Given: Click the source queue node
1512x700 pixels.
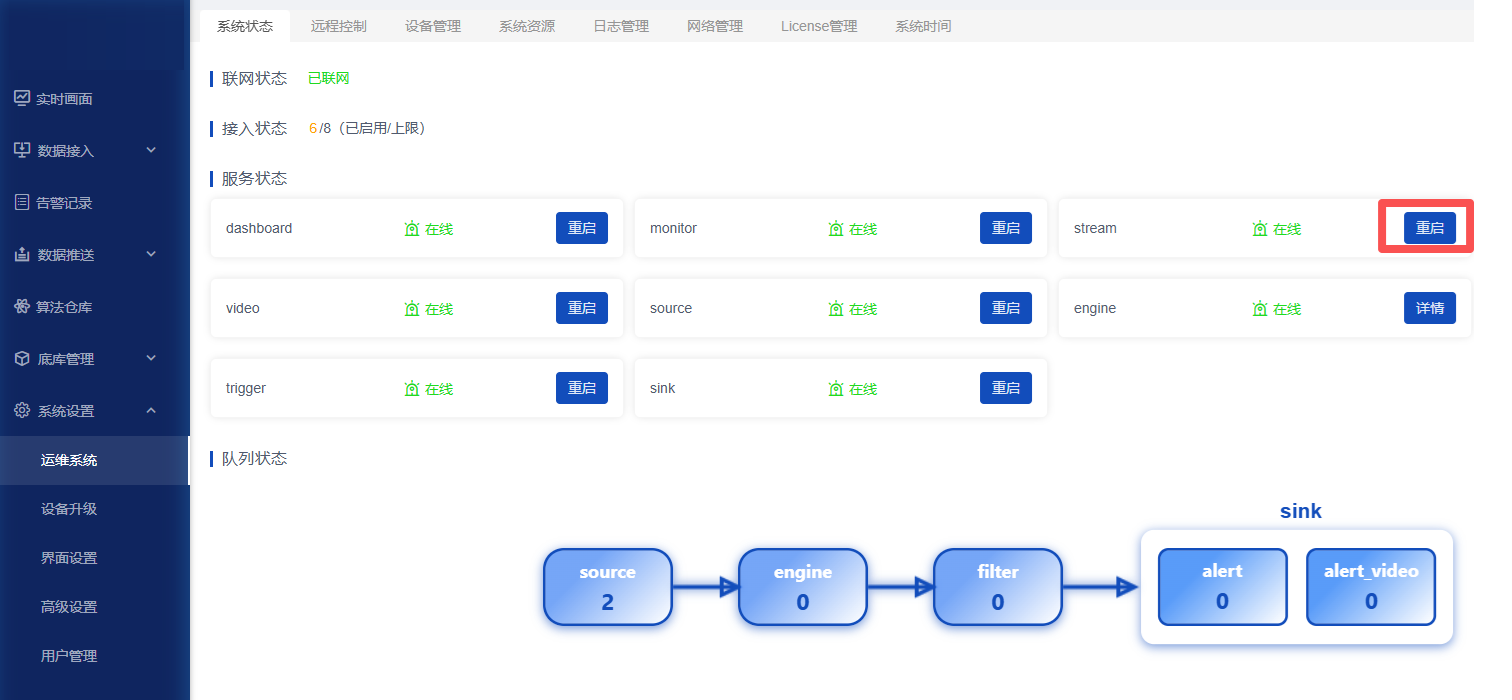Looking at the screenshot, I should [608, 587].
